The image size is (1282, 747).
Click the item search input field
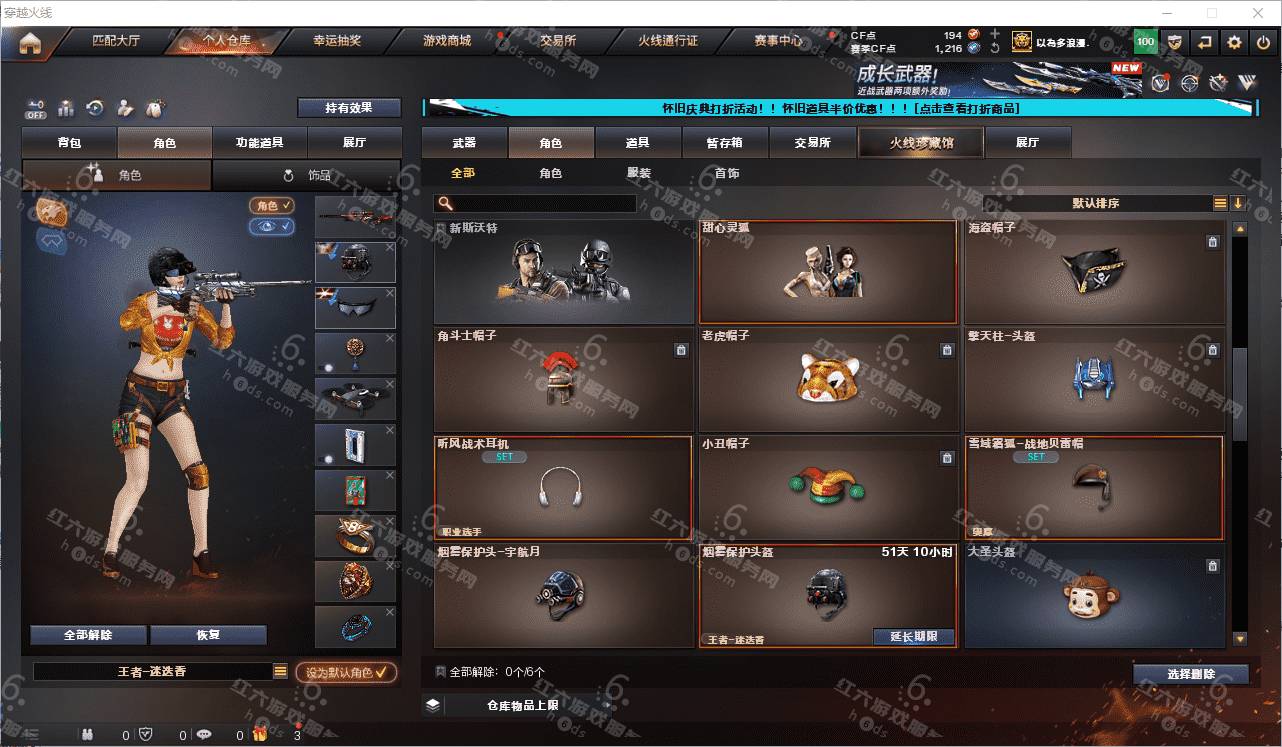click(536, 203)
